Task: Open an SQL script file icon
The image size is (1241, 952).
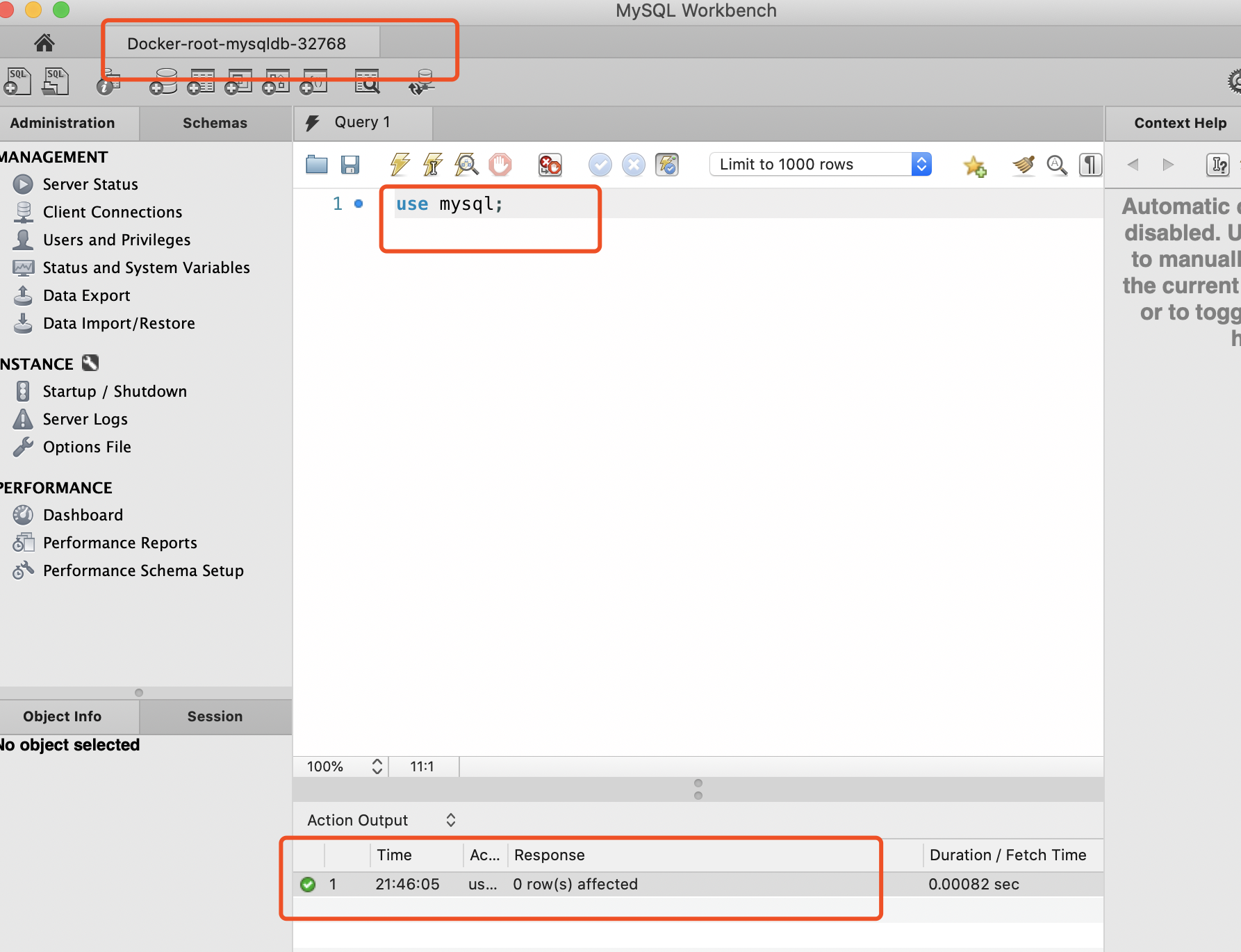Action: (x=56, y=81)
